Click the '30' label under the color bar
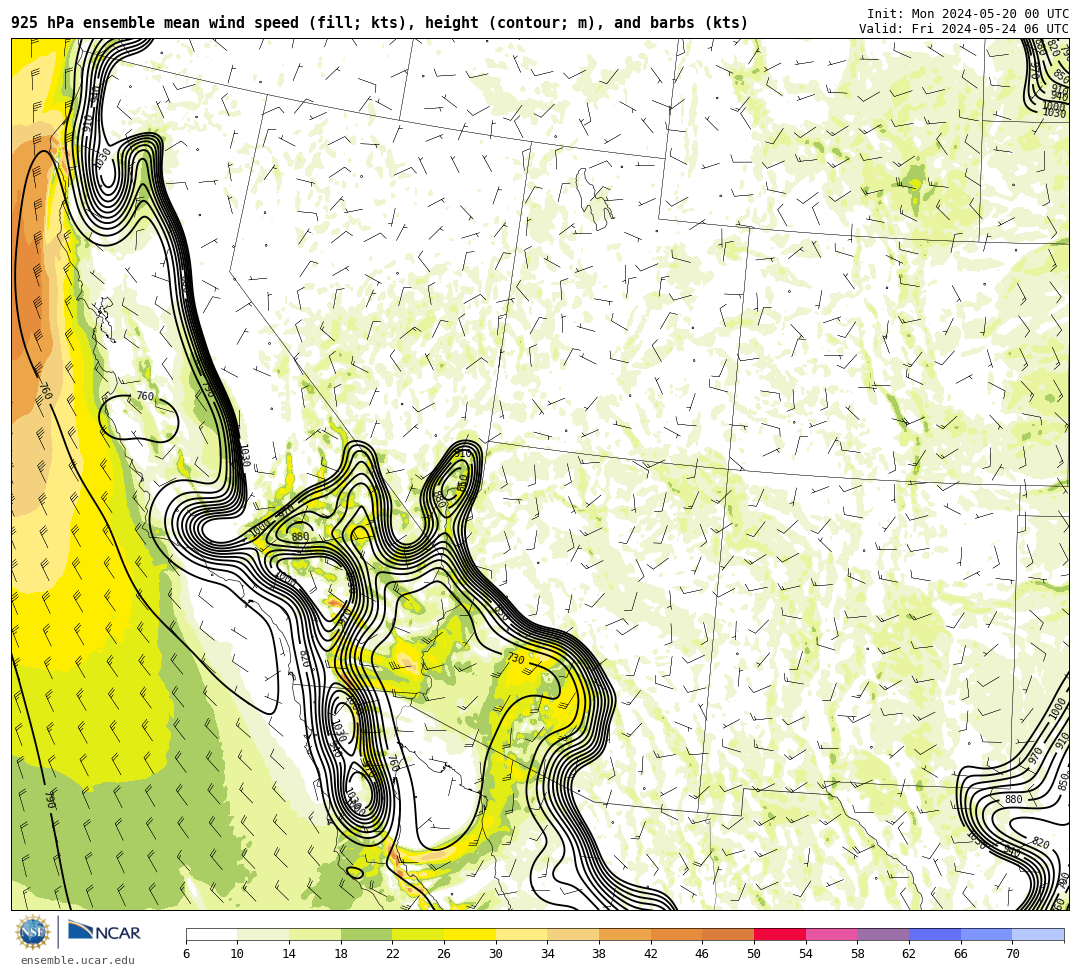The image size is (1080, 973). pos(496,954)
